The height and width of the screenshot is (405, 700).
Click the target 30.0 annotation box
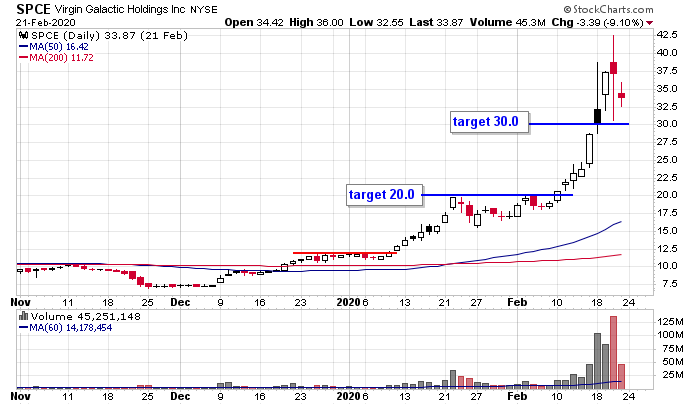tap(489, 122)
